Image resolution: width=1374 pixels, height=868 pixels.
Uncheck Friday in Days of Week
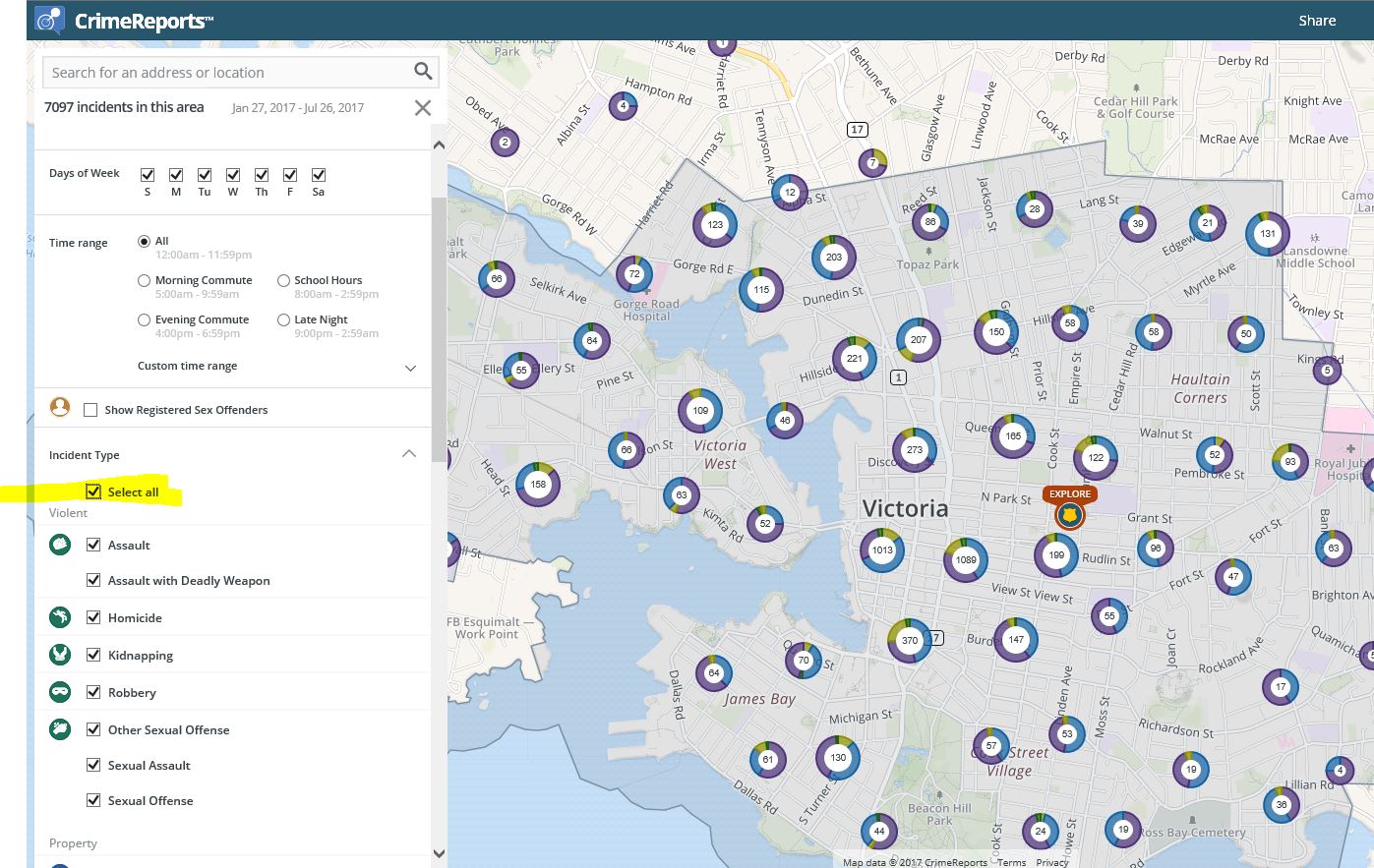[x=290, y=175]
